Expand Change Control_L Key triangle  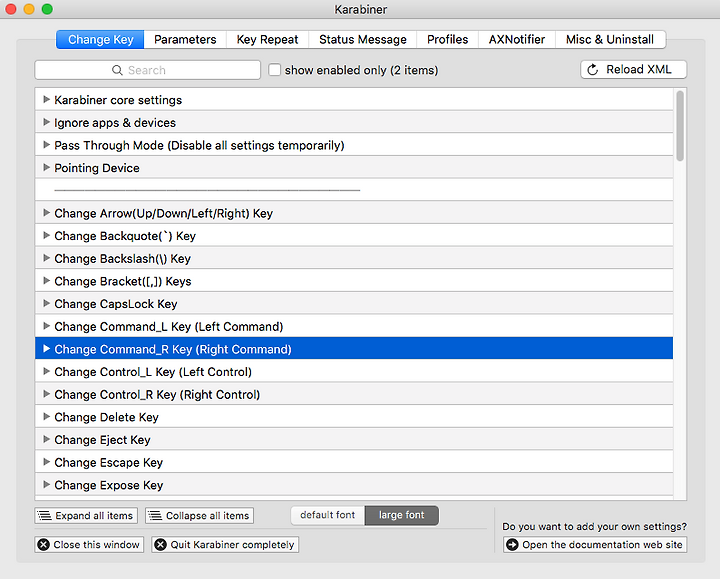pos(46,371)
